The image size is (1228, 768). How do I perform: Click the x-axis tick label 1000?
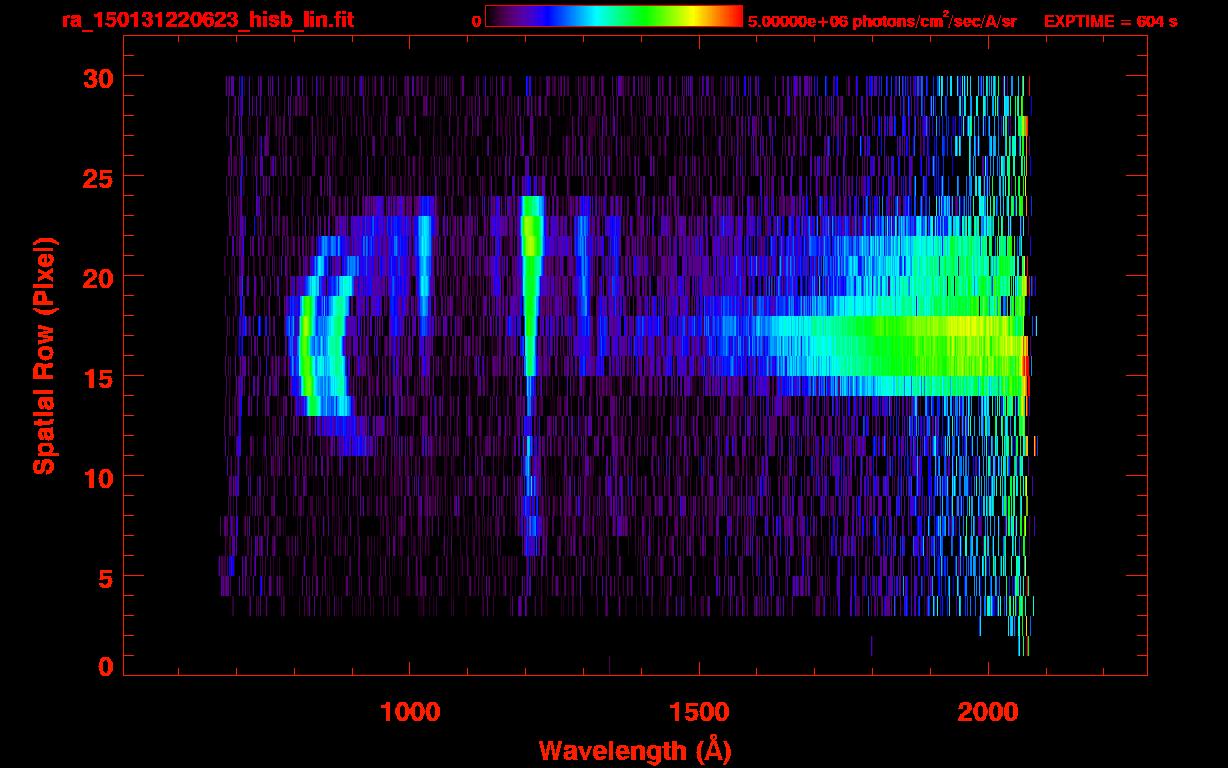point(410,712)
